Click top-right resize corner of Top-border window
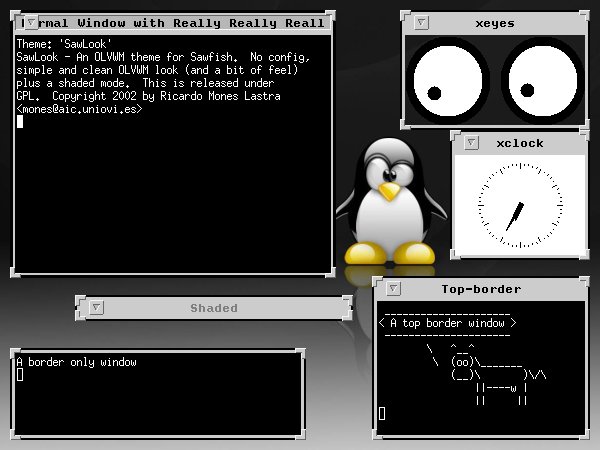This screenshot has width=600, height=450. [x=584, y=282]
